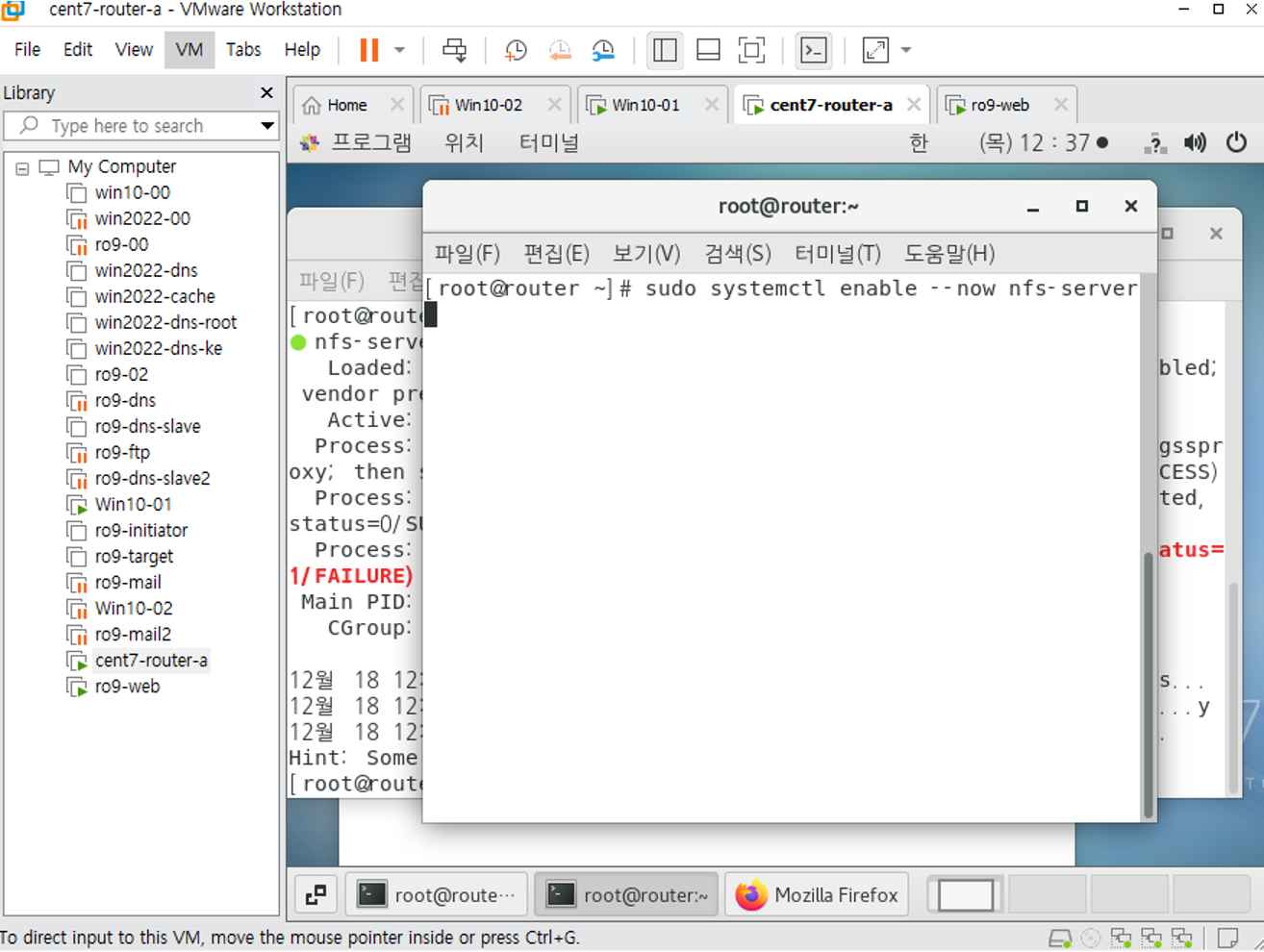Open the VM menu
Viewport: 1264px width, 952px height.
click(189, 50)
